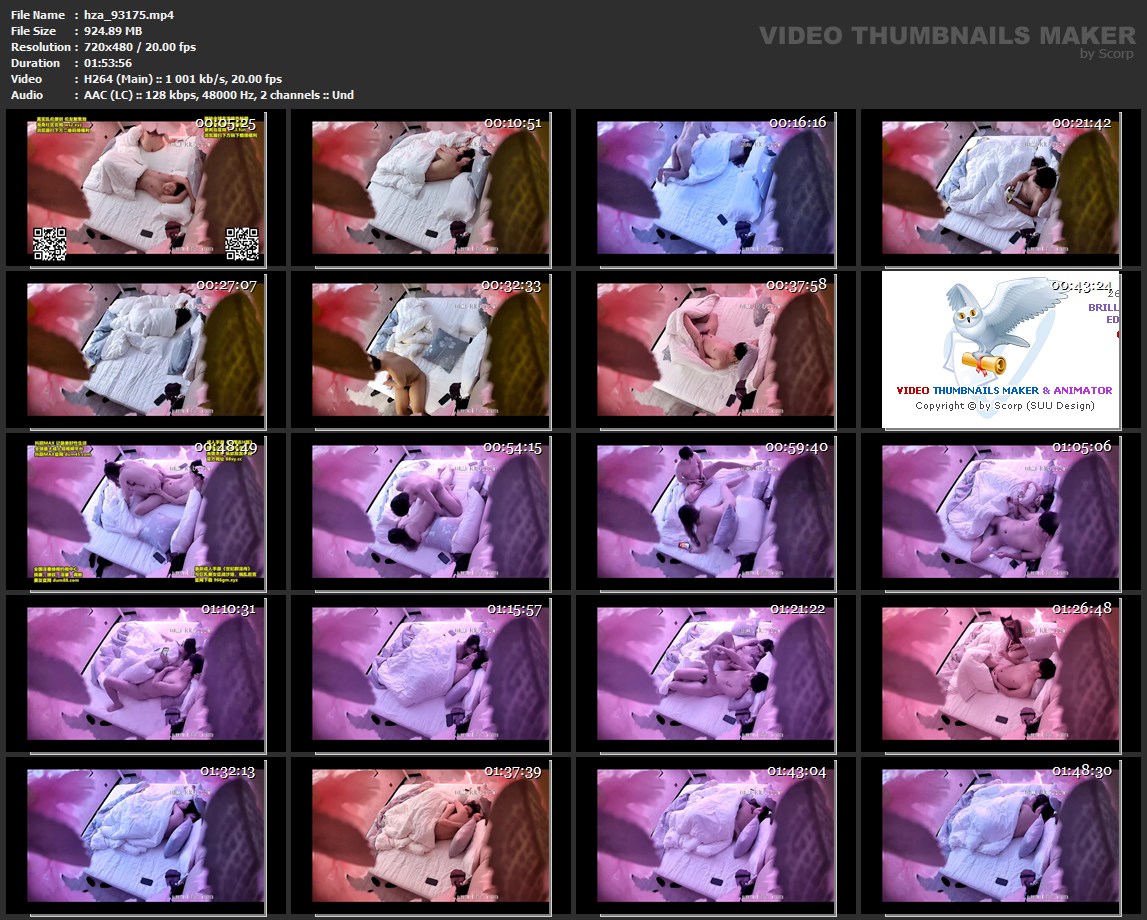This screenshot has width=1147, height=920.
Task: Open the frame at timestamp 00:16:16
Action: [x=716, y=187]
